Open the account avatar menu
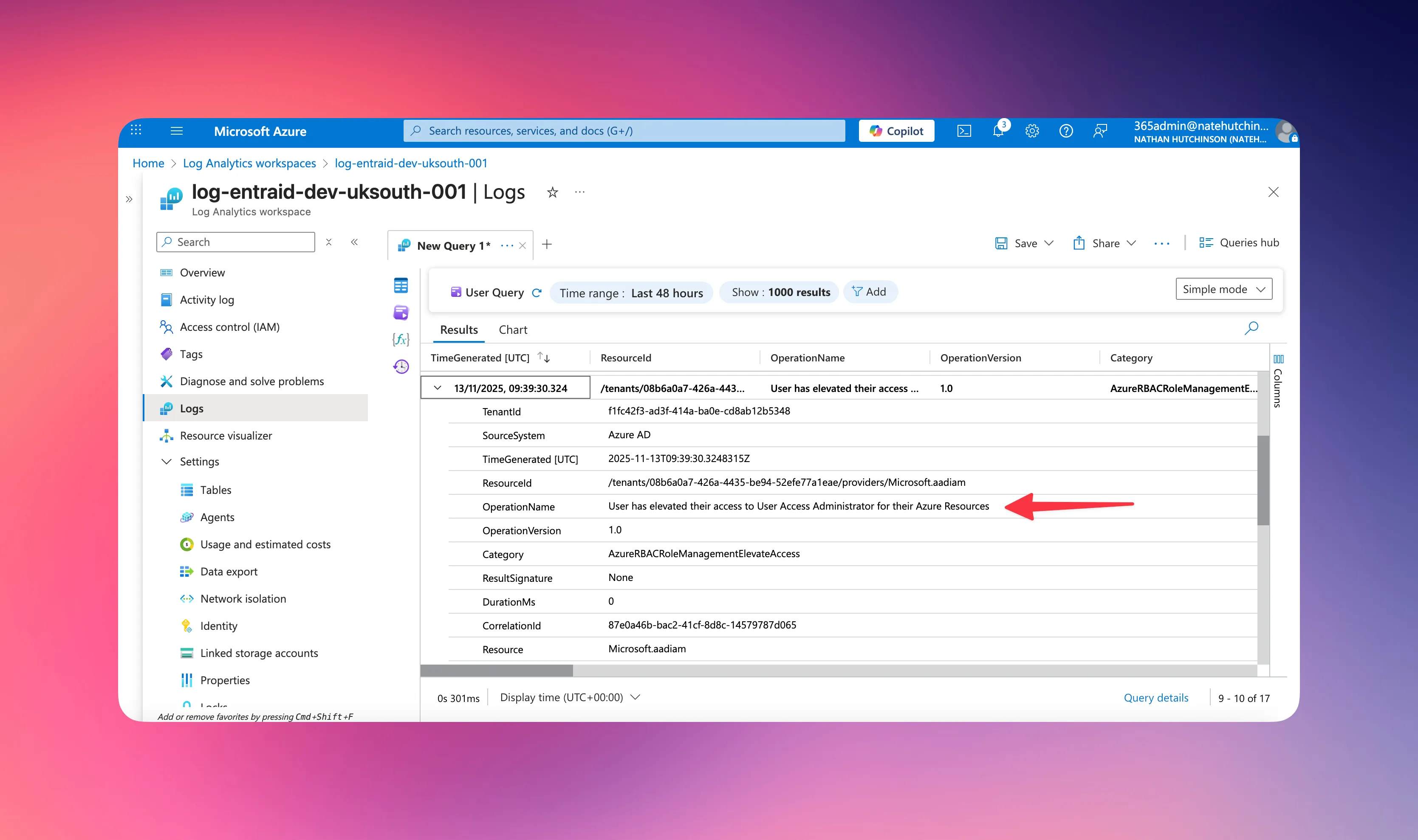Viewport: 1418px width, 840px height. click(x=1287, y=131)
